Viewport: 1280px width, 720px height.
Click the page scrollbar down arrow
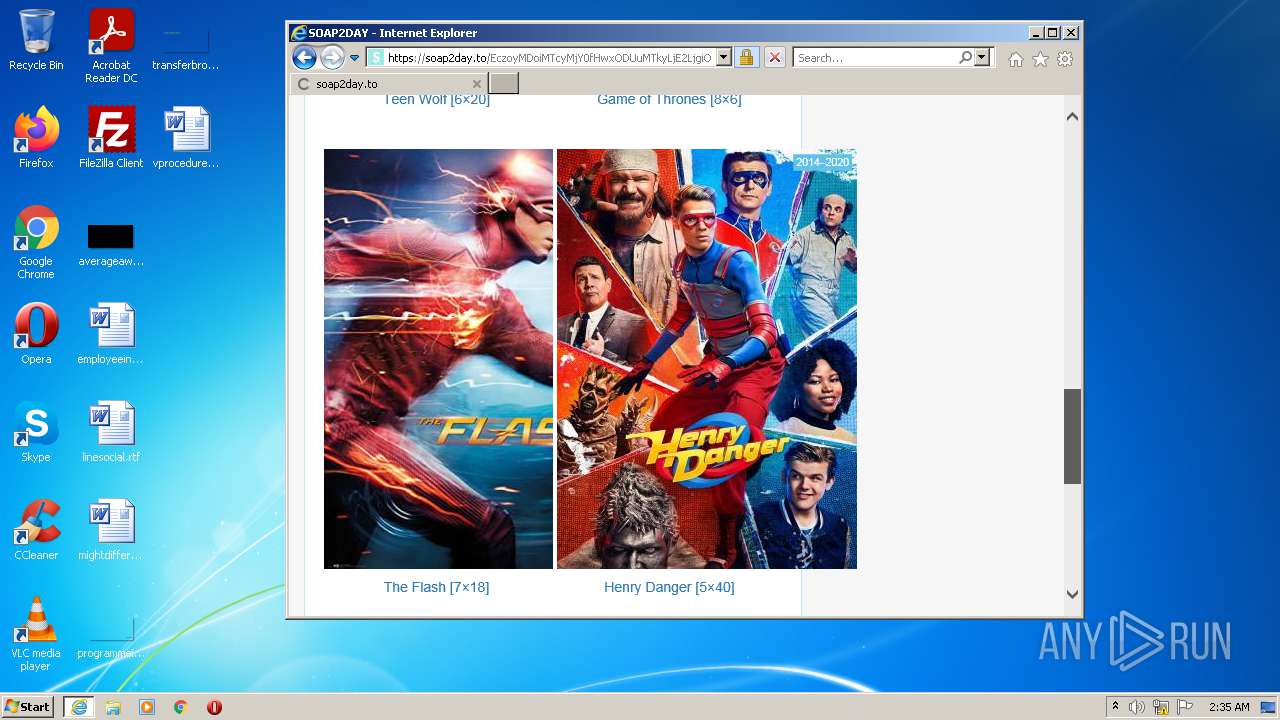click(1072, 594)
